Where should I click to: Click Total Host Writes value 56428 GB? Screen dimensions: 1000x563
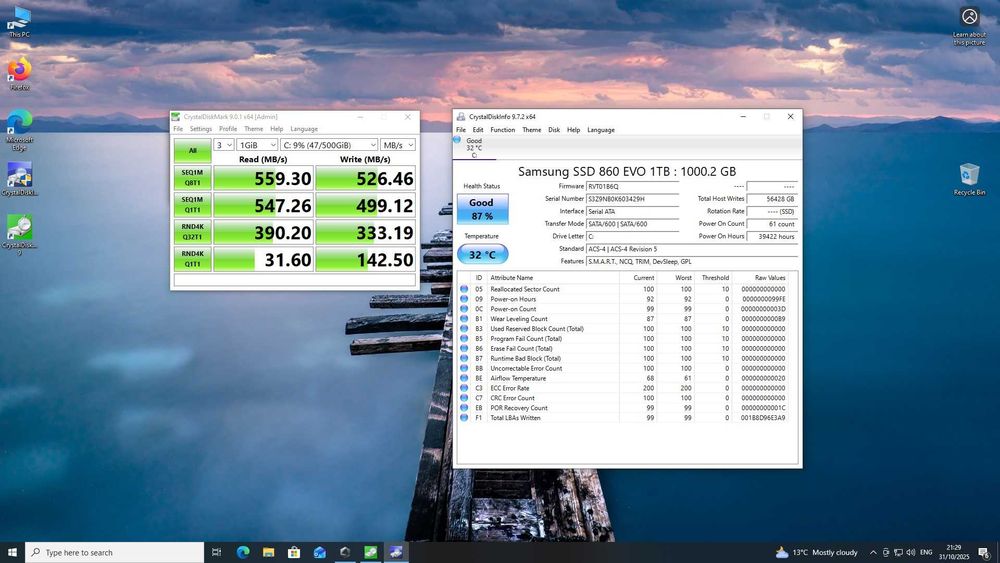pyautogui.click(x=772, y=199)
